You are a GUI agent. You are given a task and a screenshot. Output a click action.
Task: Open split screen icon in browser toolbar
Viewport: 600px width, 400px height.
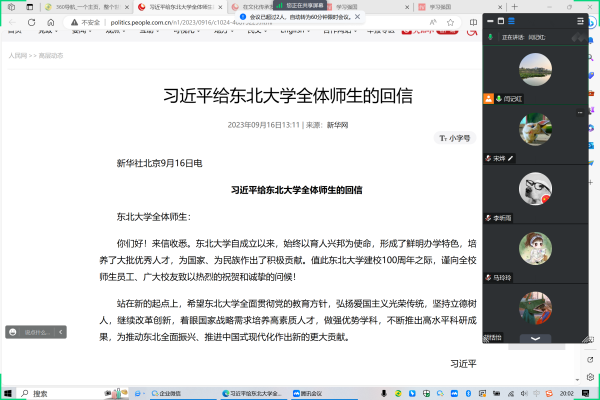(x=473, y=23)
